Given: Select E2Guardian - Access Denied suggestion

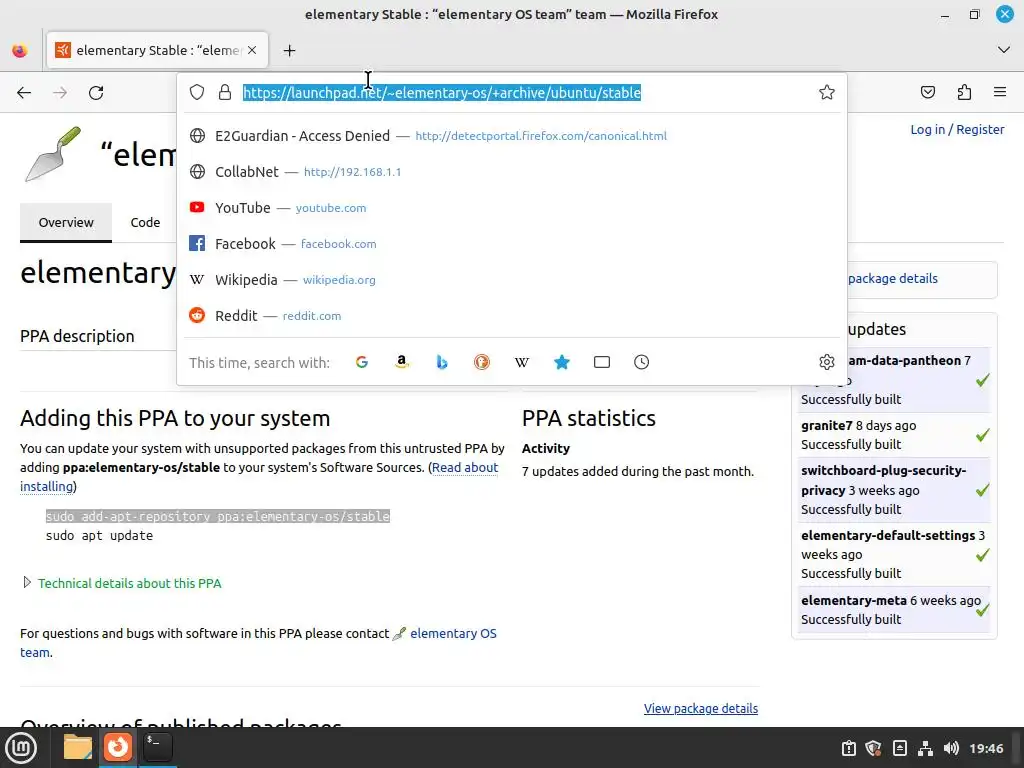Looking at the screenshot, I should click(x=512, y=136).
